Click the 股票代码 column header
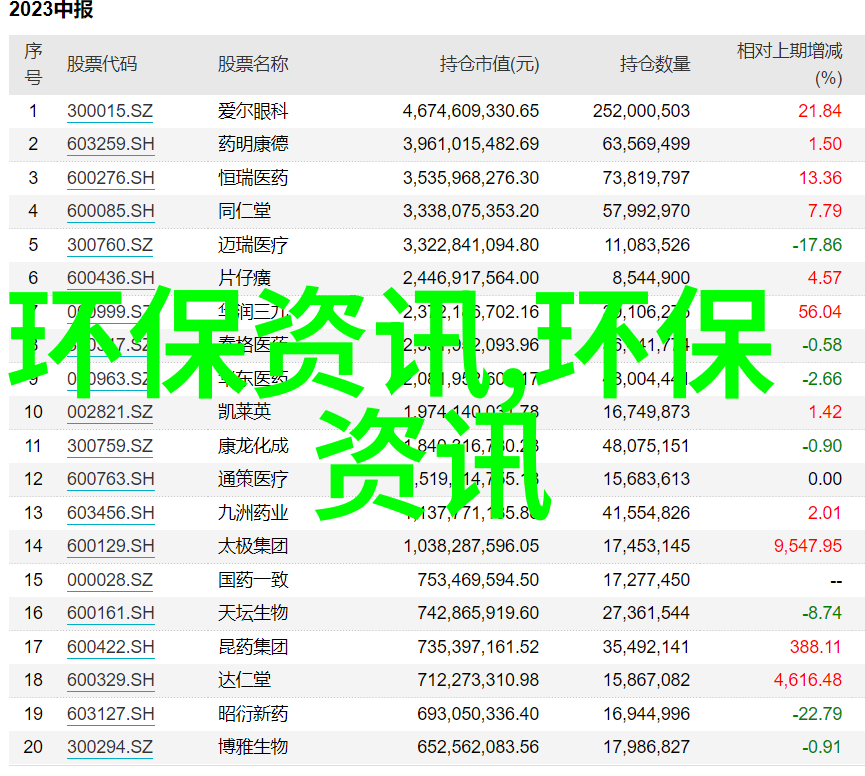 pyautogui.click(x=102, y=64)
